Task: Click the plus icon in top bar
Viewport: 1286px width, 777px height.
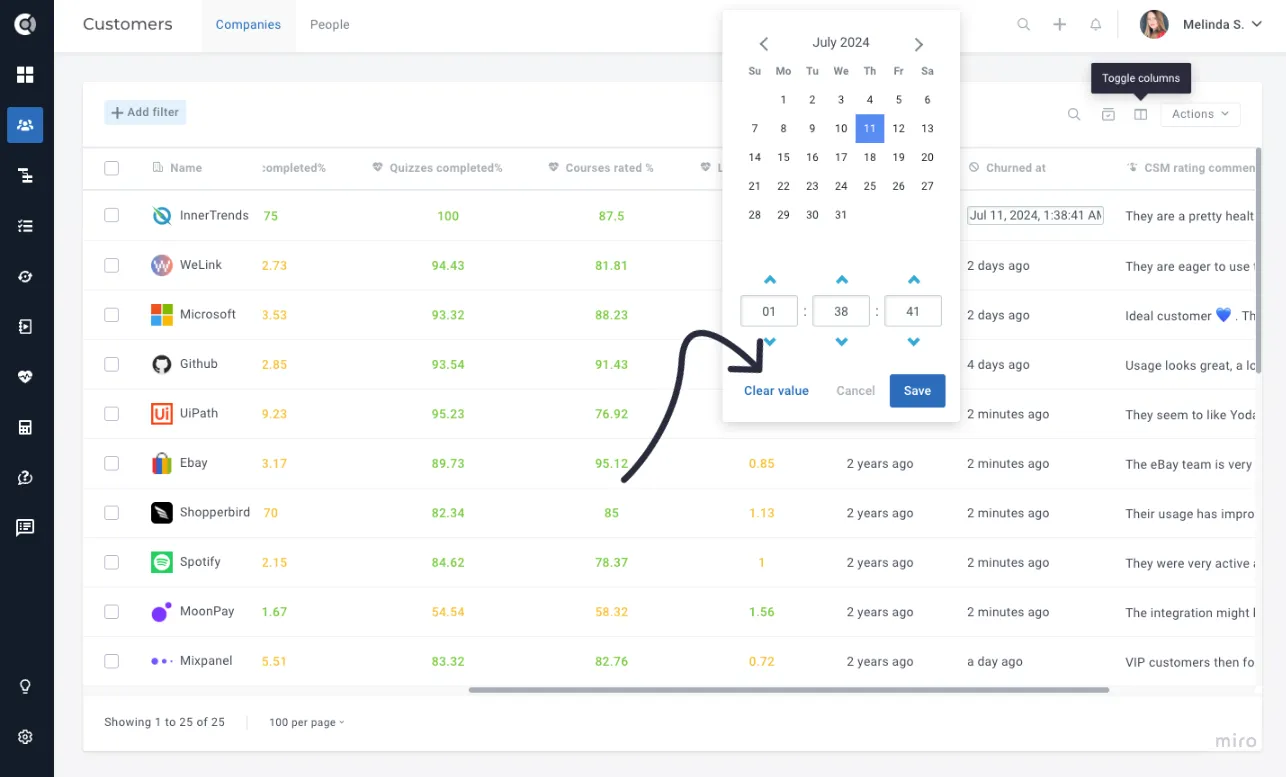Action: tap(1059, 25)
